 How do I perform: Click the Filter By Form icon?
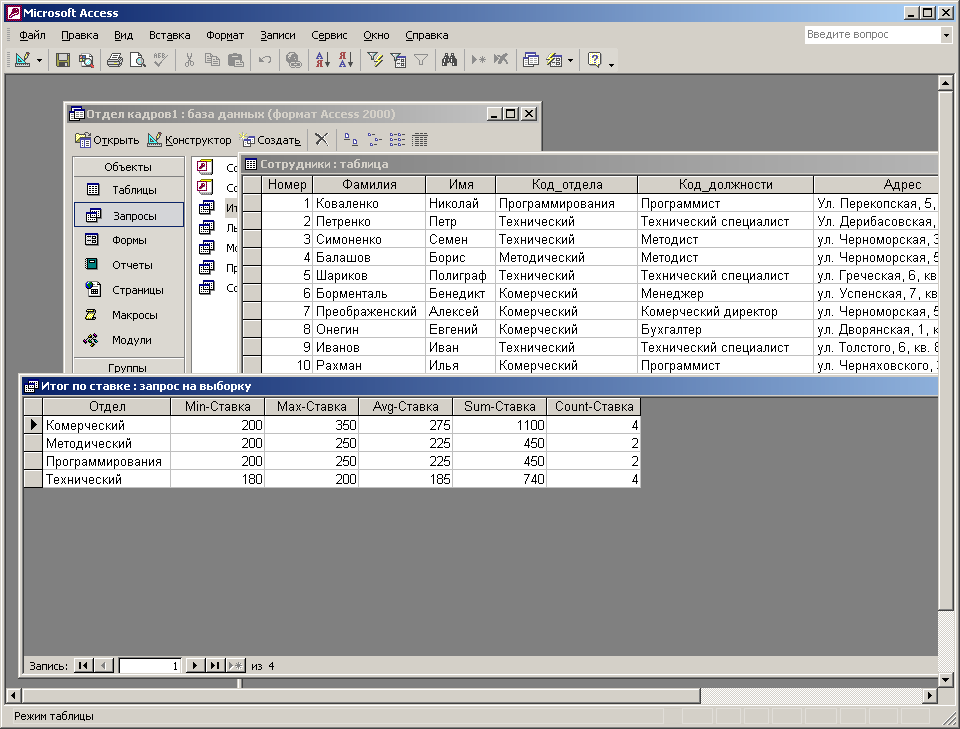point(398,60)
